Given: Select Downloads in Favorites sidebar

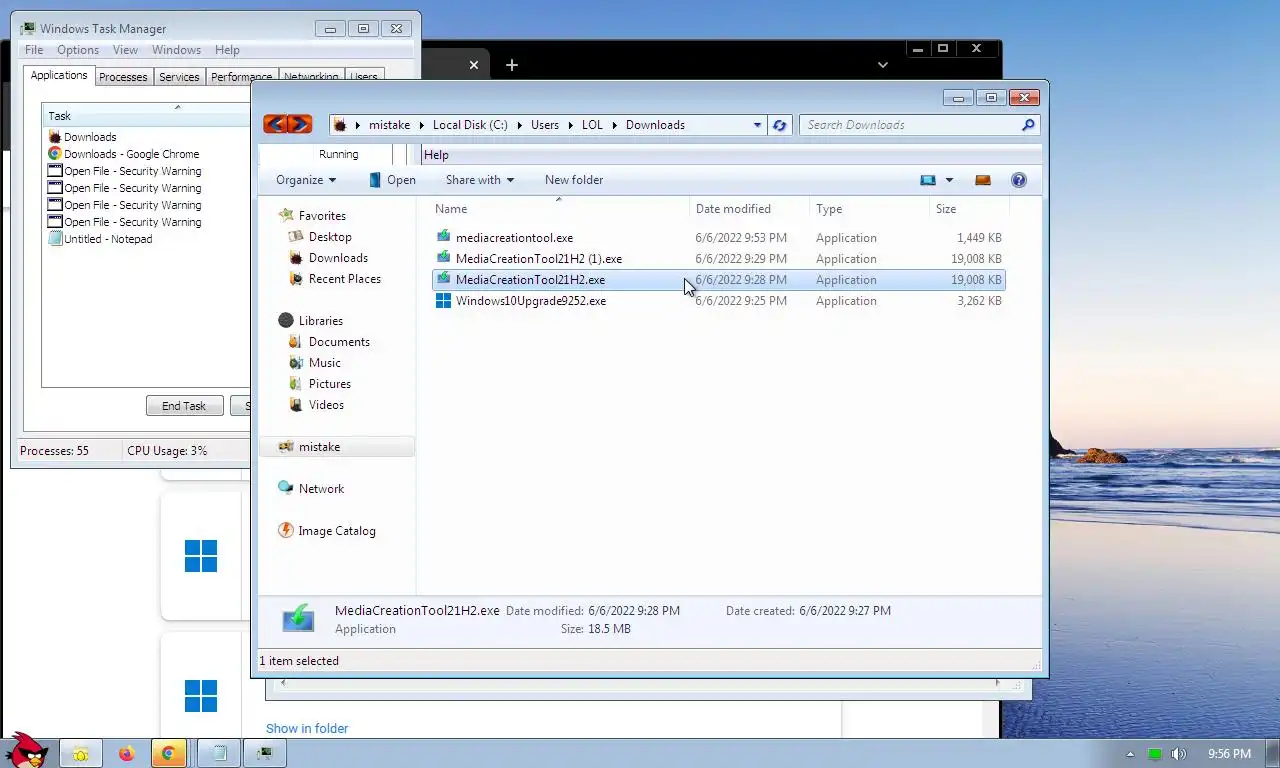Looking at the screenshot, I should pos(338,258).
